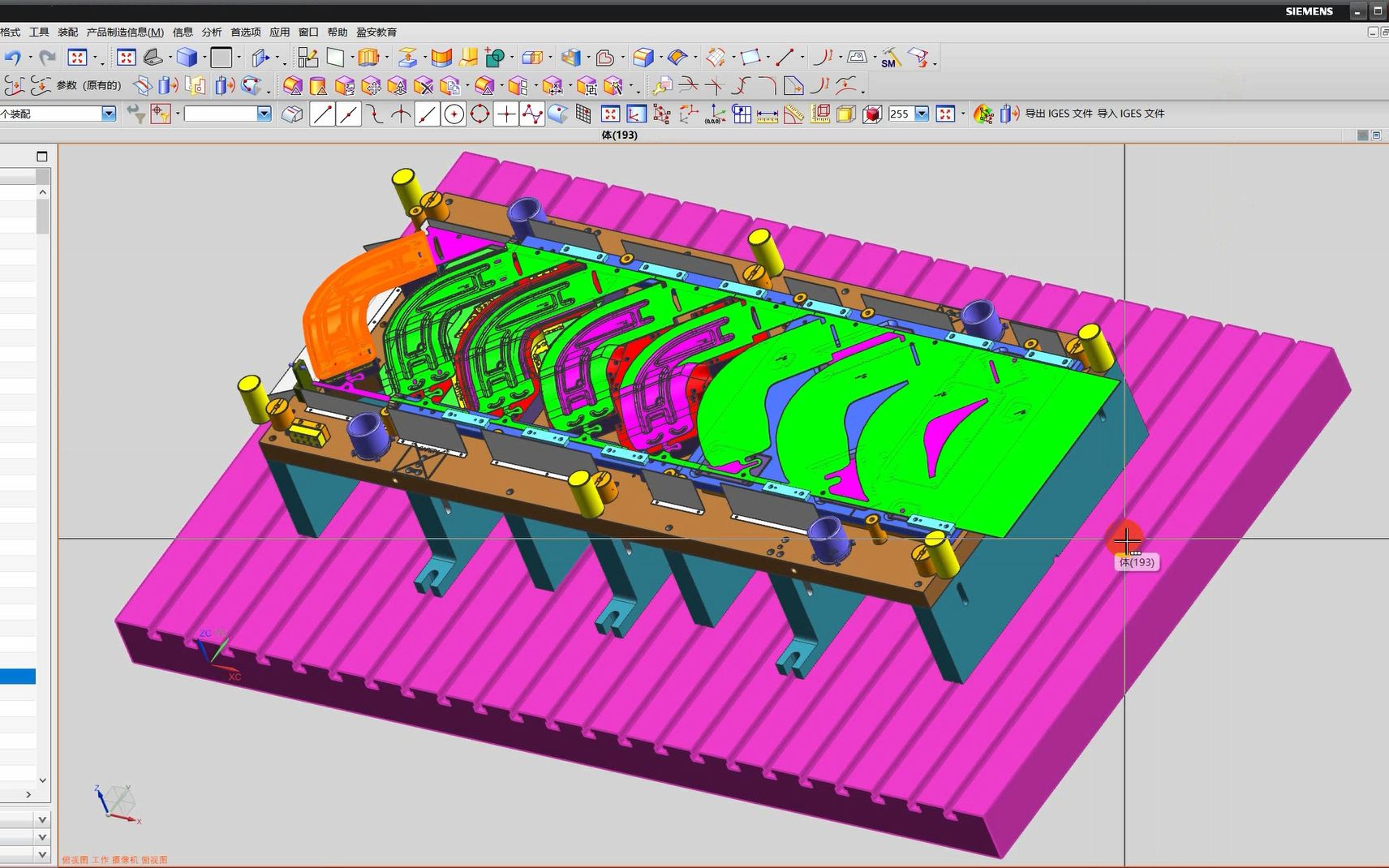Toggle the arc center snap point

click(454, 114)
